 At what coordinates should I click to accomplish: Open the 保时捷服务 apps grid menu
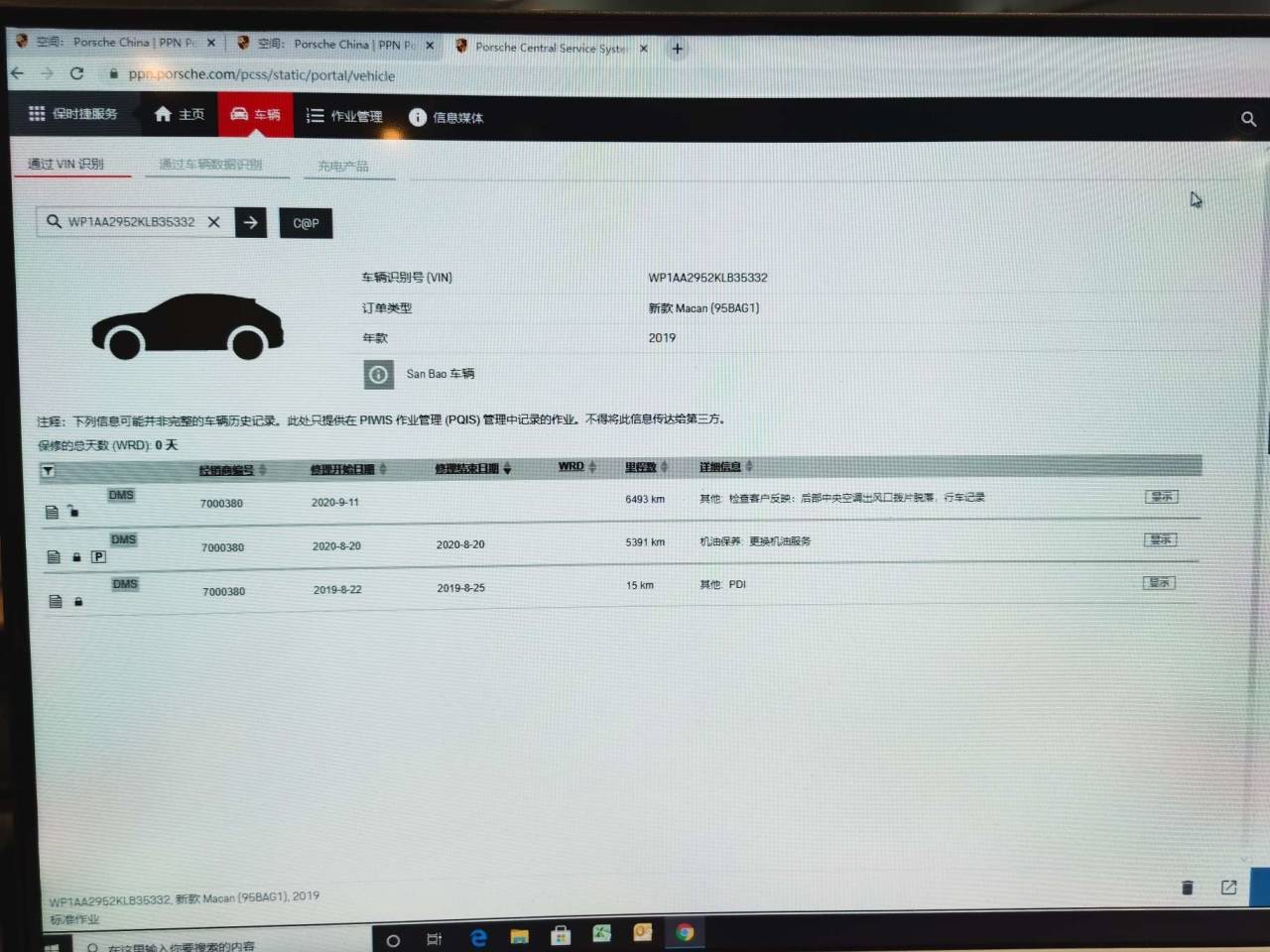point(72,114)
